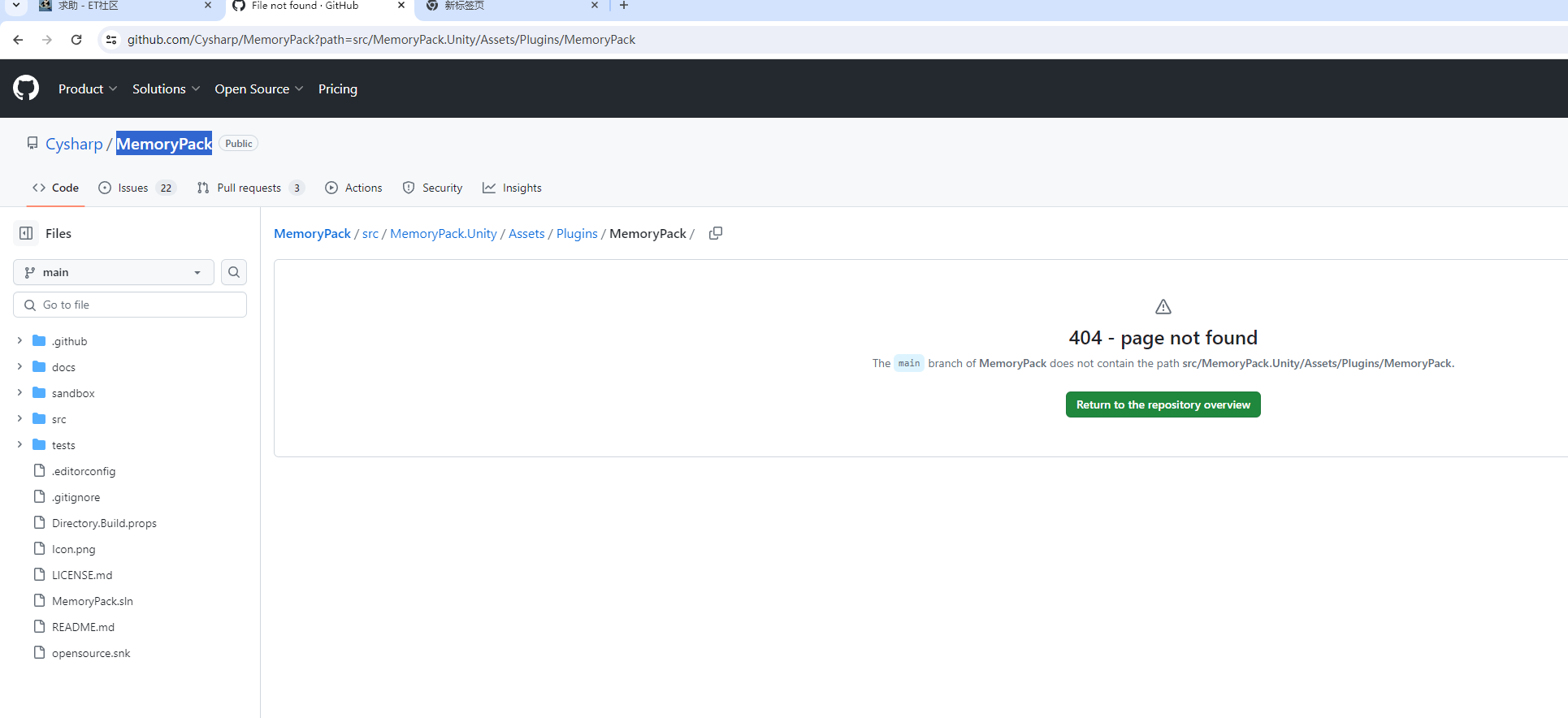
Task: Click the Plugins breadcrumb link
Action: pos(577,233)
